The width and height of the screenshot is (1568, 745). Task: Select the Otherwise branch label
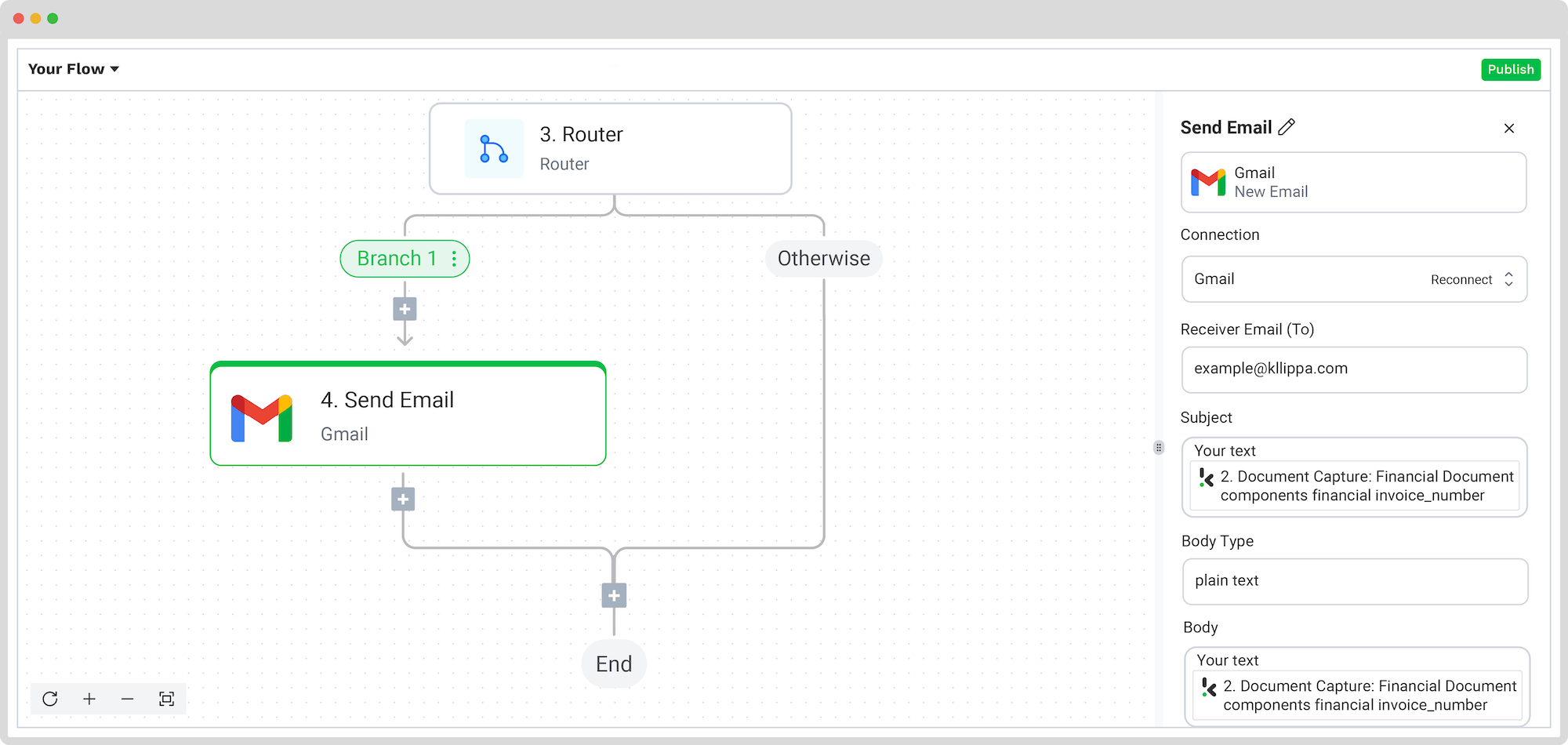(824, 259)
